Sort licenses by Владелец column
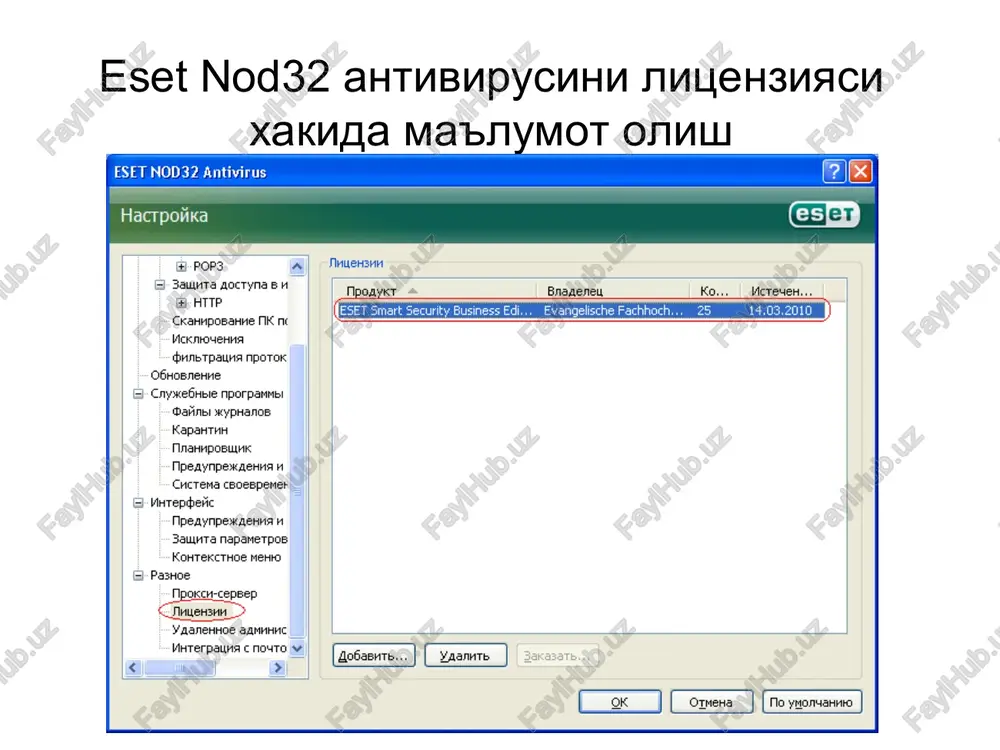This screenshot has height=750, width=1000. [x=613, y=291]
